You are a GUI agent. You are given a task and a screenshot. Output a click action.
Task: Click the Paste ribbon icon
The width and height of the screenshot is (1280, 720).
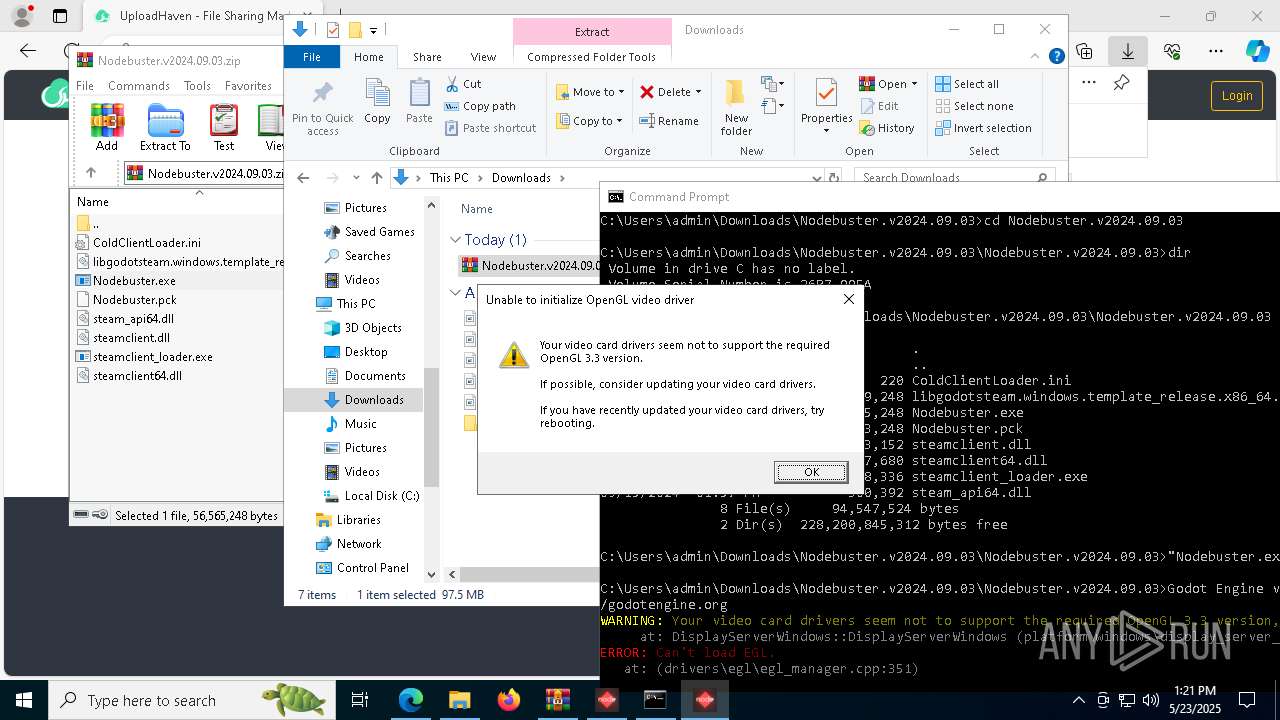419,102
